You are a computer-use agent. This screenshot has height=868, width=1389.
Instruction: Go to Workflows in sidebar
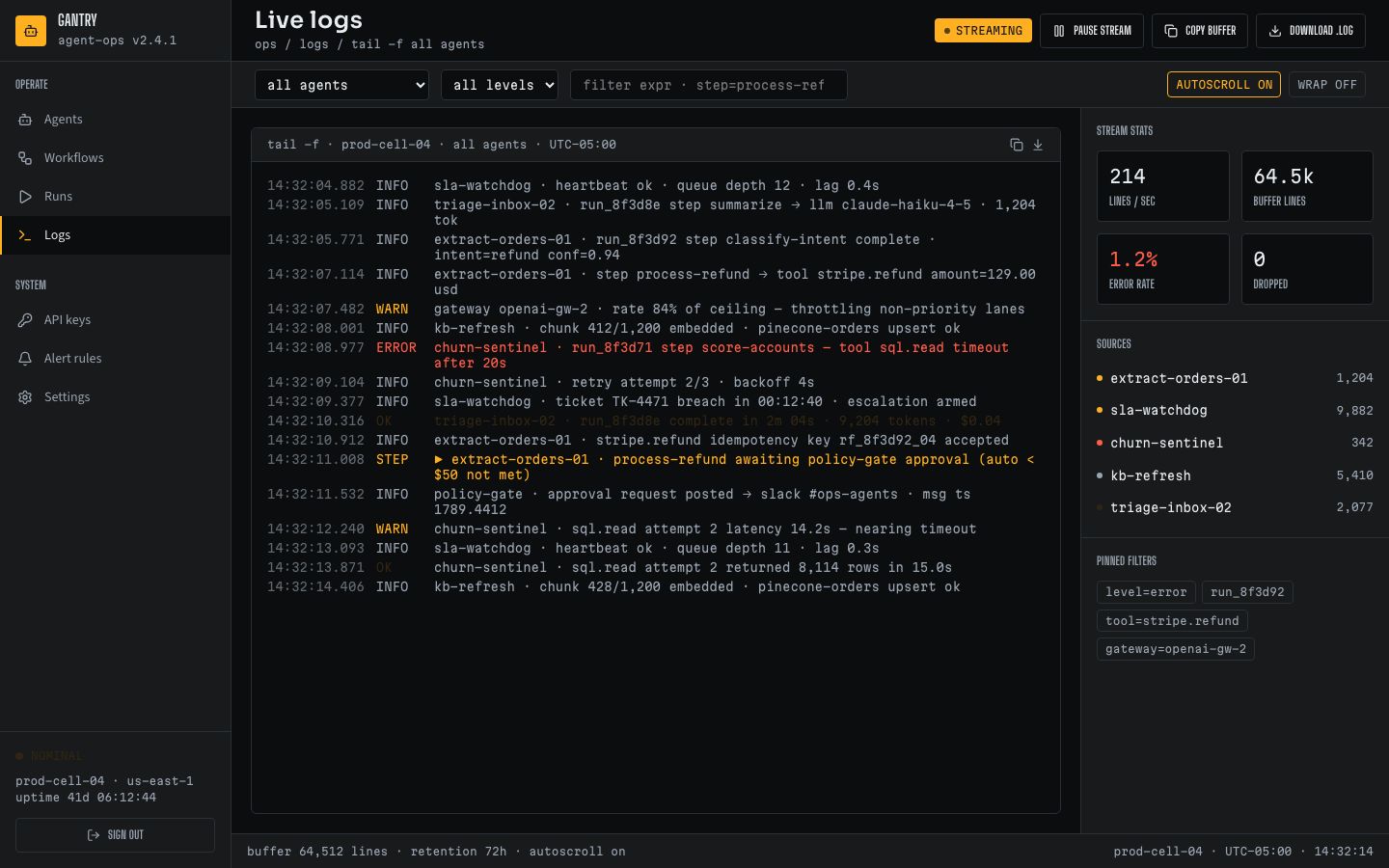tap(115, 158)
